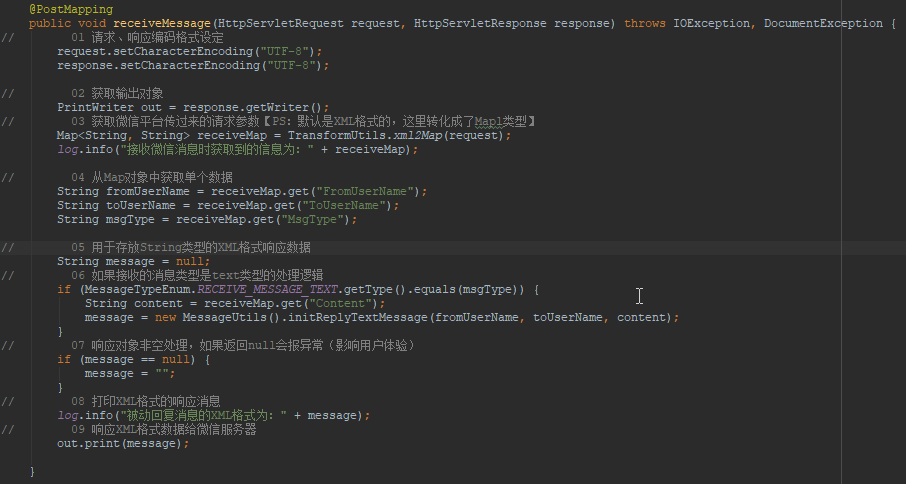The image size is (906, 484).
Task: Place cursor on receiveMessage method name
Action: (x=162, y=24)
